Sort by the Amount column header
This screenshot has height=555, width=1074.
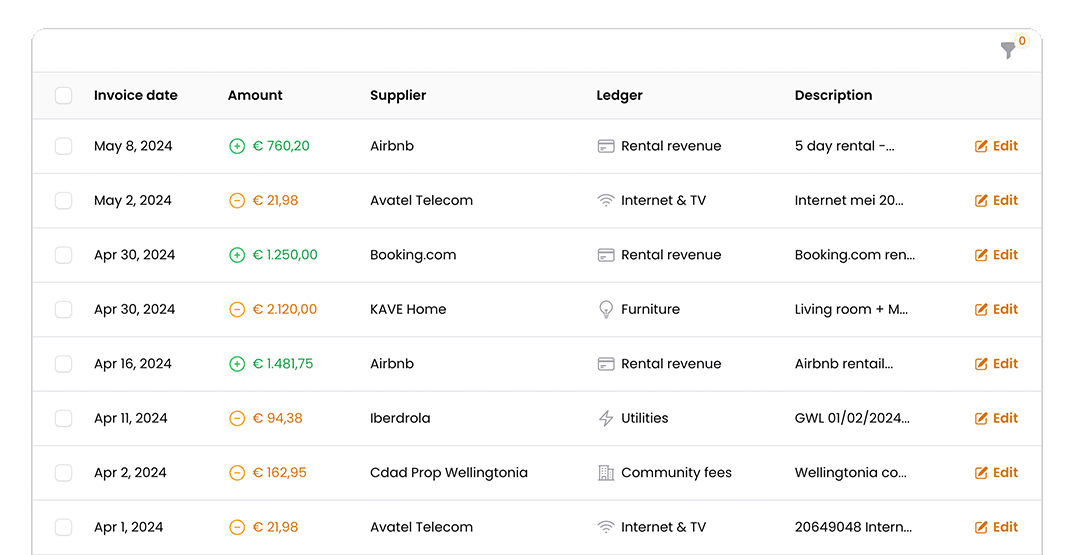[x=255, y=95]
